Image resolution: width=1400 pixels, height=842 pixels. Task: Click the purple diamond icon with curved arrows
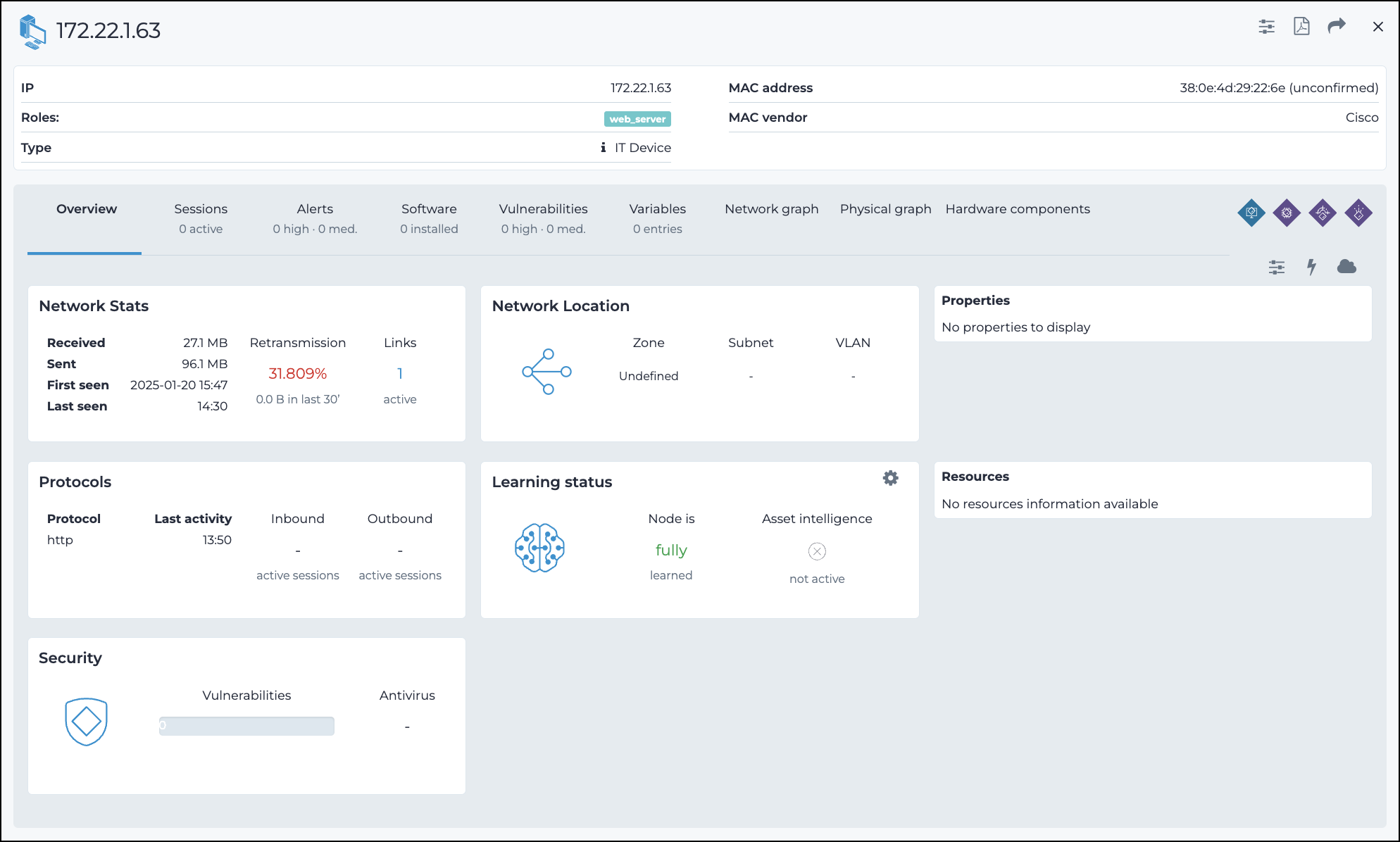click(x=1323, y=212)
